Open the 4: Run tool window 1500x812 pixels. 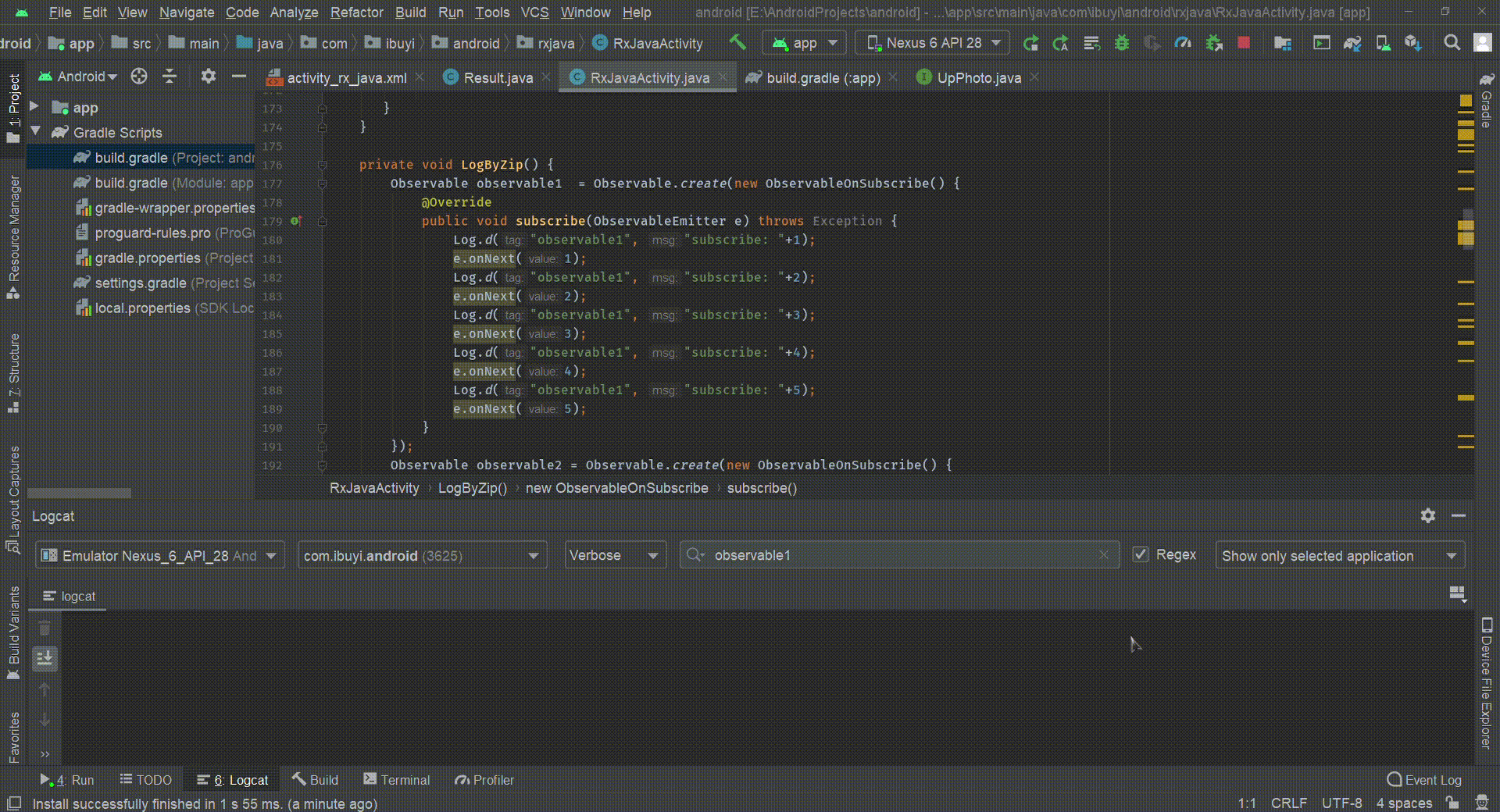[67, 779]
